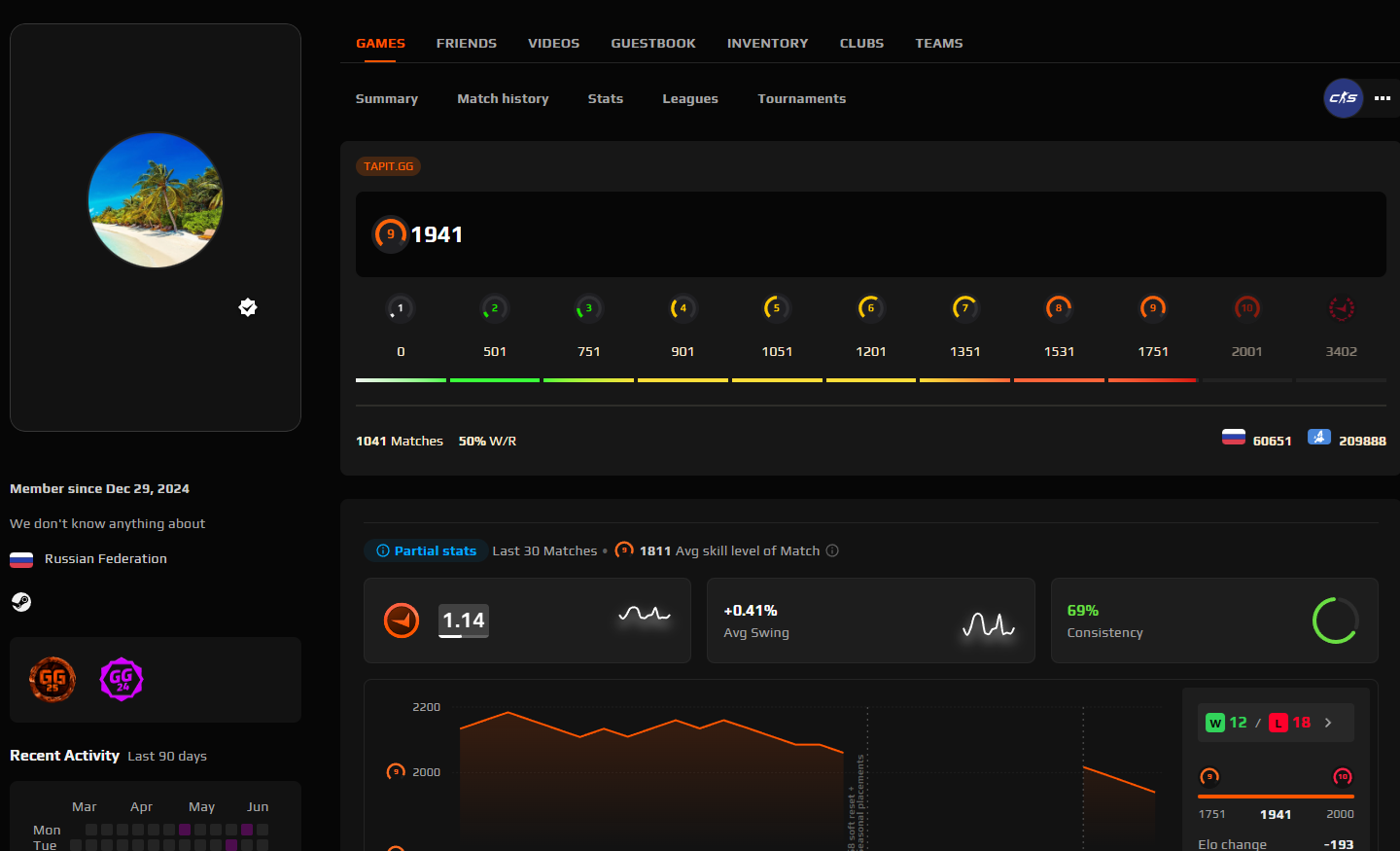Click the Europe region ranking icon 209888
Screen dimensions: 1400x851
click(1319, 438)
